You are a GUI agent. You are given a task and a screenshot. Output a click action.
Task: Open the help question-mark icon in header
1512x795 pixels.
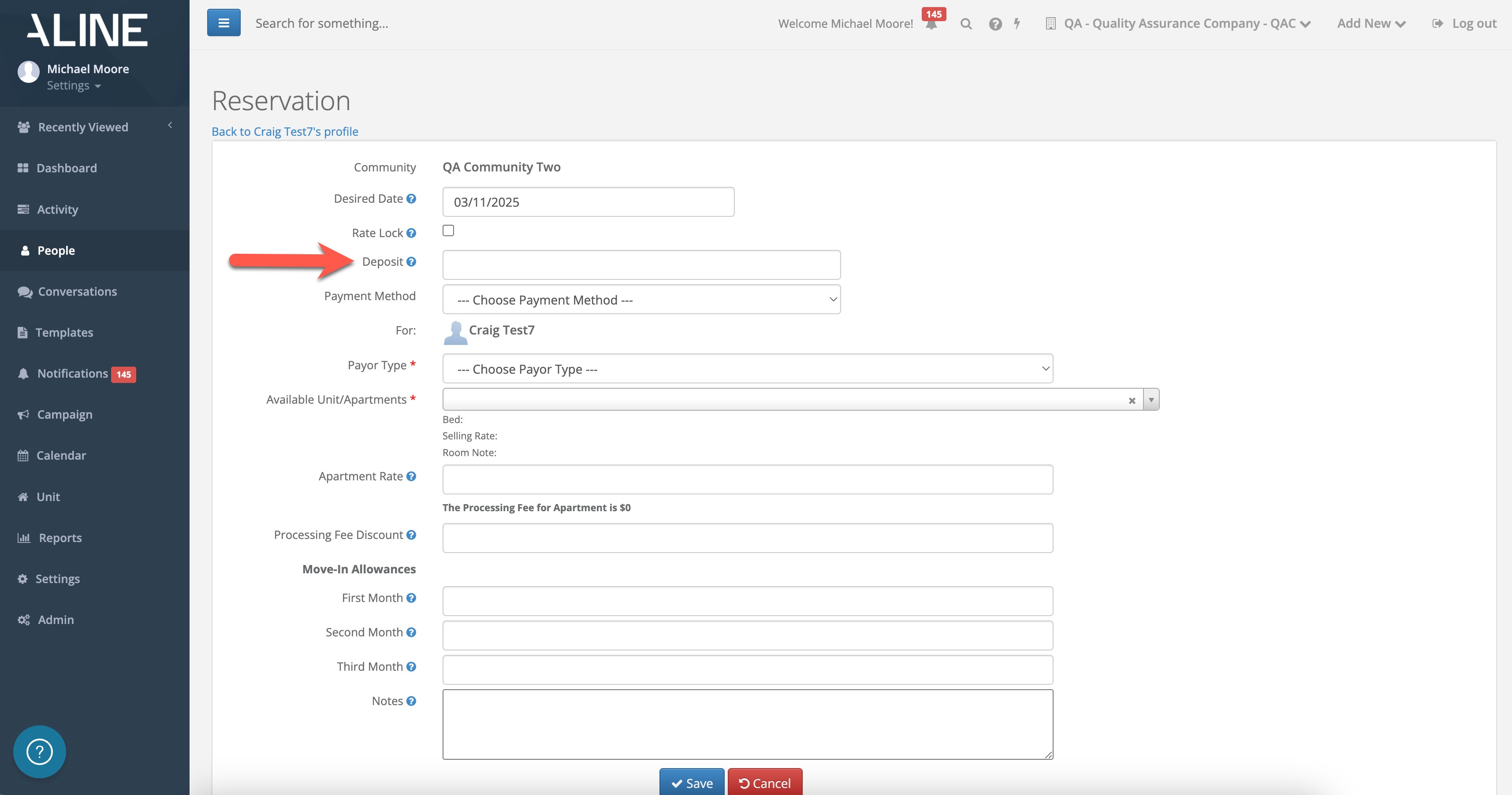point(995,24)
